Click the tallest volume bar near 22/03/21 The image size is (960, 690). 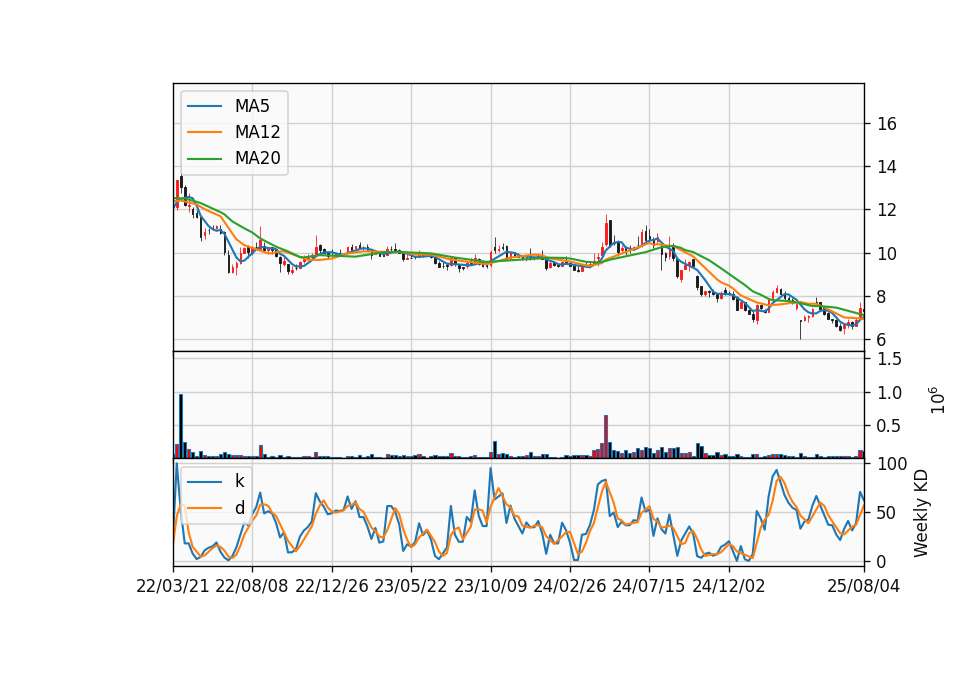pyautogui.click(x=181, y=426)
